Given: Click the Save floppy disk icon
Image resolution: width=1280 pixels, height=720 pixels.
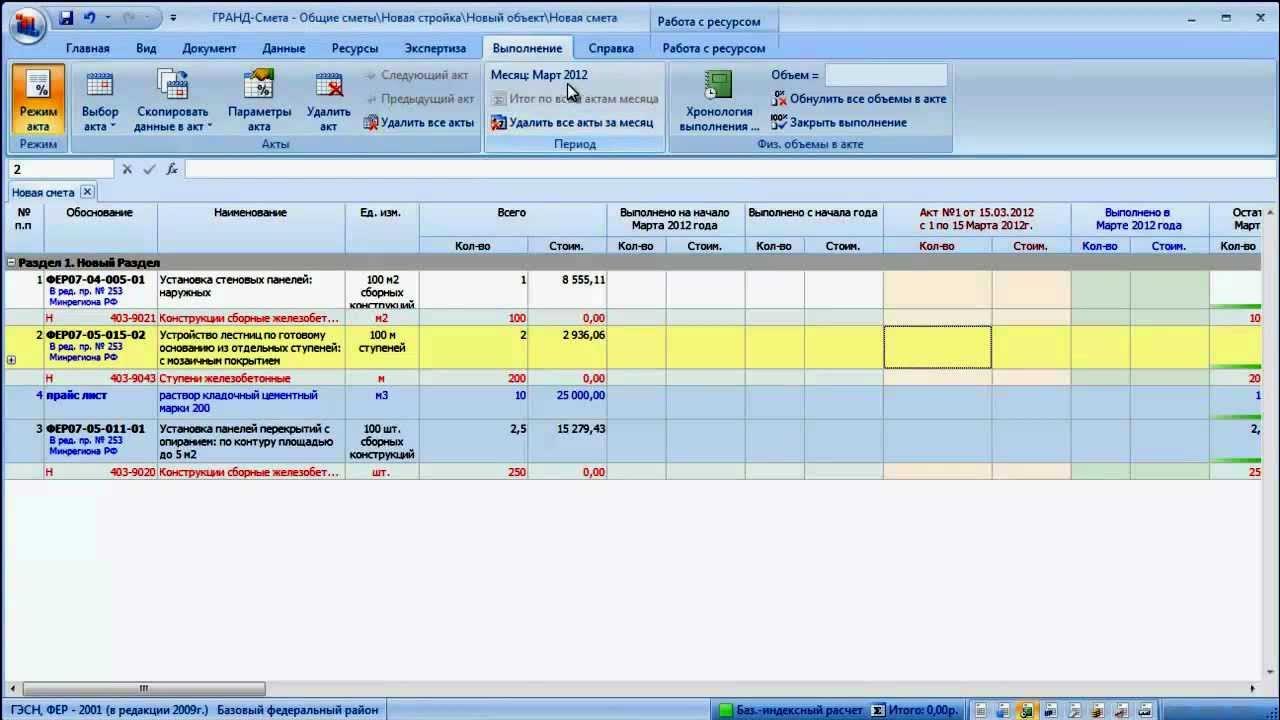Looking at the screenshot, I should 66,18.
